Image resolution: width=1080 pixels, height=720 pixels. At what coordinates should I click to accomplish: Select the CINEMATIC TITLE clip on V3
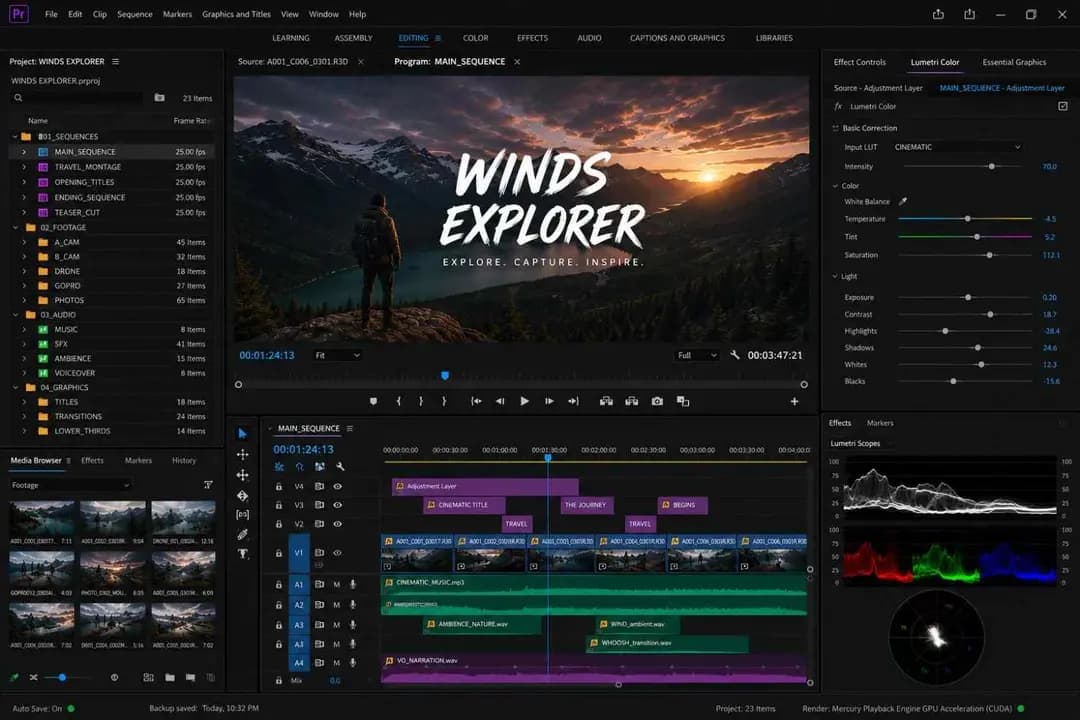click(464, 505)
